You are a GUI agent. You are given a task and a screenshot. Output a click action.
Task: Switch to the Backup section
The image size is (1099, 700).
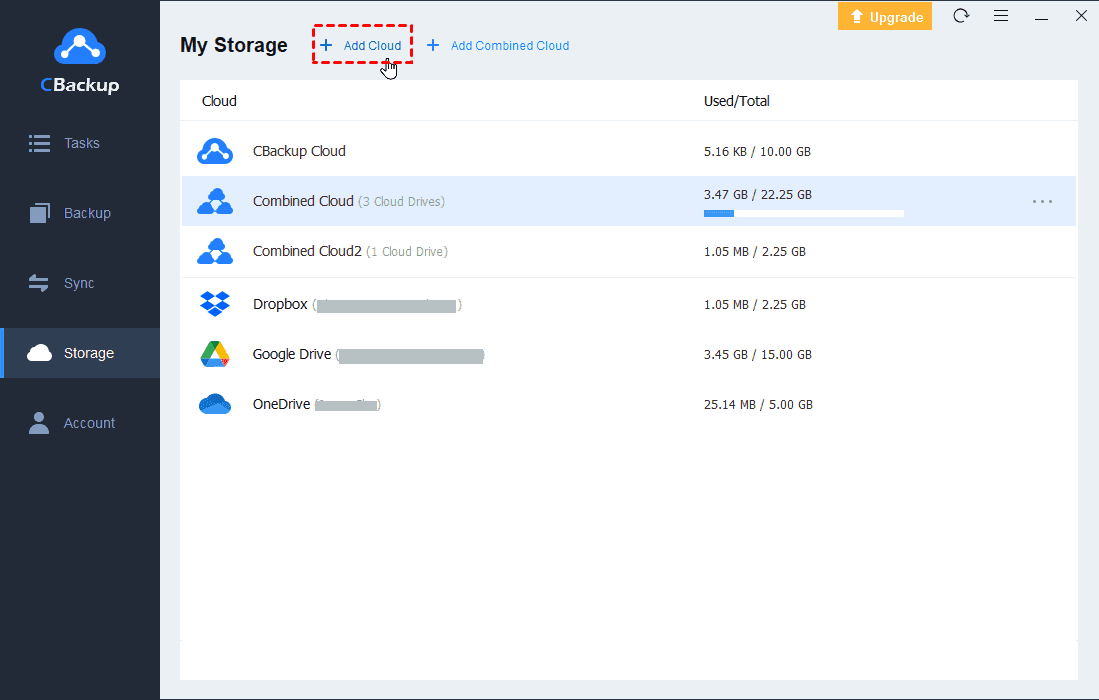[86, 213]
